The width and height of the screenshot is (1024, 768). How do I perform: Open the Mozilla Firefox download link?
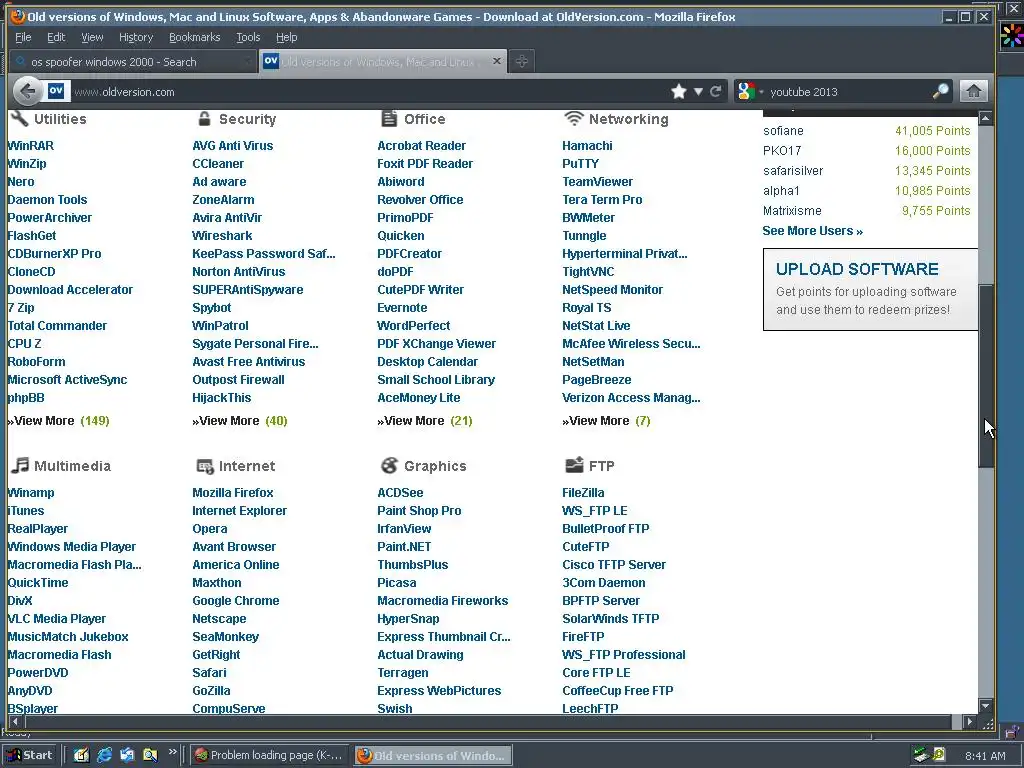coord(232,492)
